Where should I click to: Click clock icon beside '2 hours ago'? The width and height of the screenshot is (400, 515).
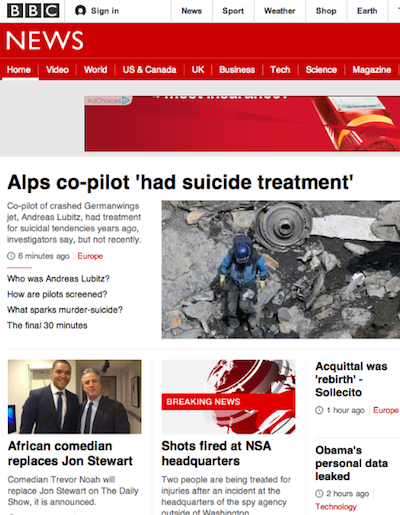click(x=319, y=494)
